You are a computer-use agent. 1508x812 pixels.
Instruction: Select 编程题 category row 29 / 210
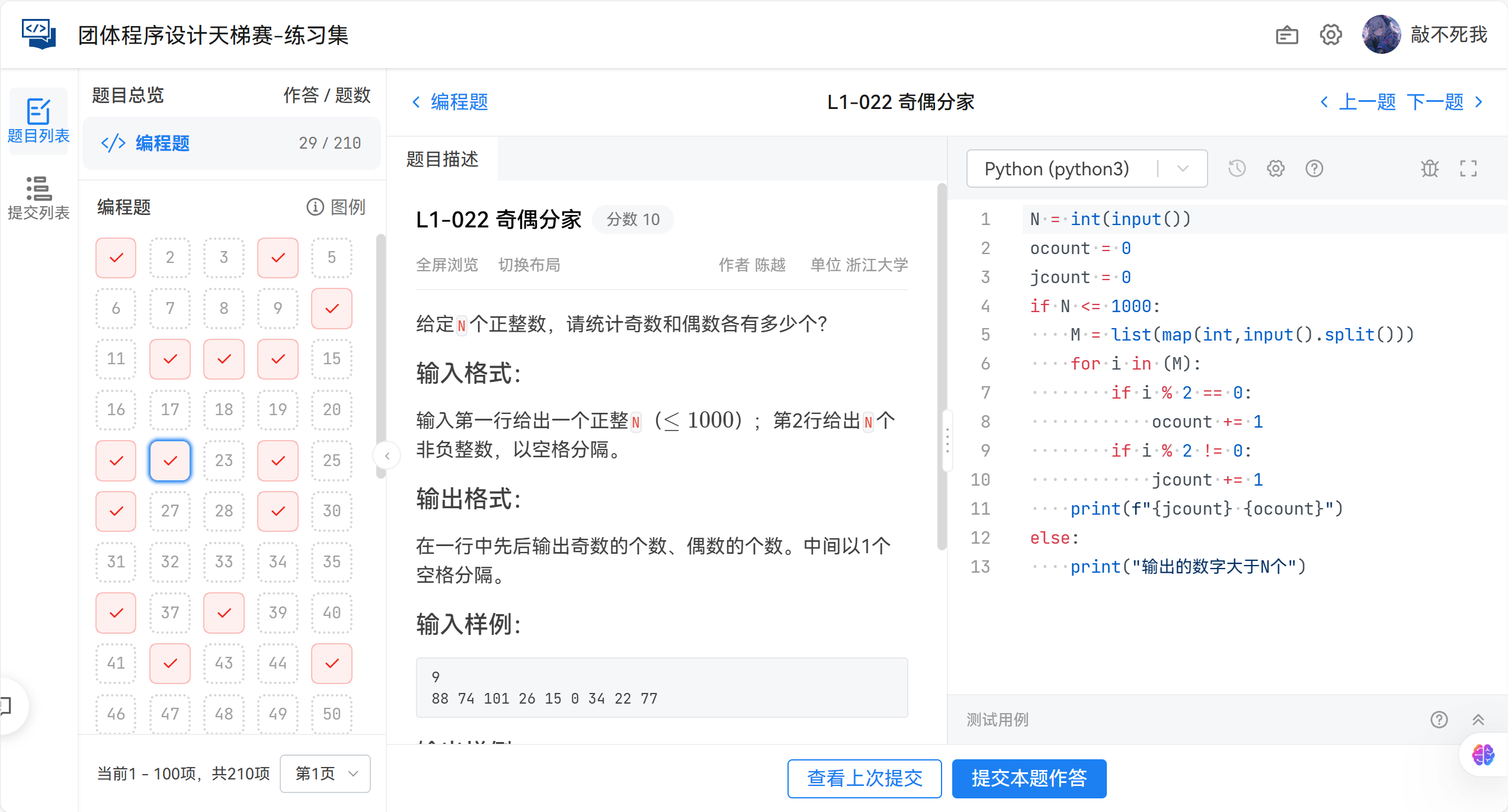(231, 143)
